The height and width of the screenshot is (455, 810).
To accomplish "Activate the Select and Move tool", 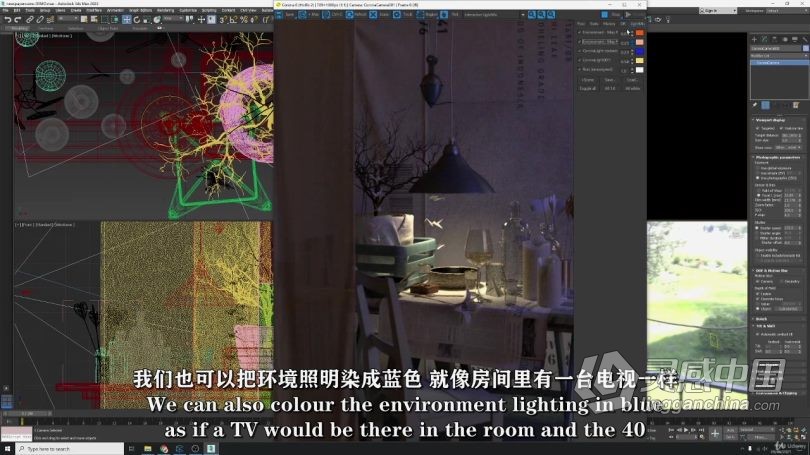I will pyautogui.click(x=127, y=20).
